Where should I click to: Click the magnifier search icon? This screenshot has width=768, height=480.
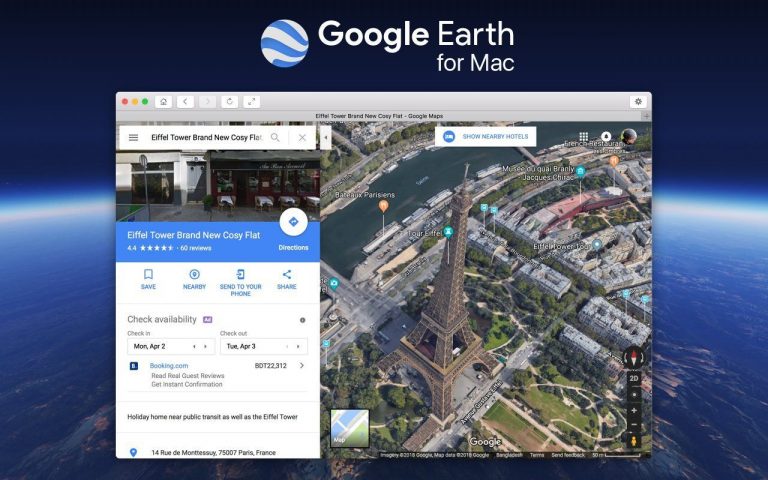click(x=275, y=138)
